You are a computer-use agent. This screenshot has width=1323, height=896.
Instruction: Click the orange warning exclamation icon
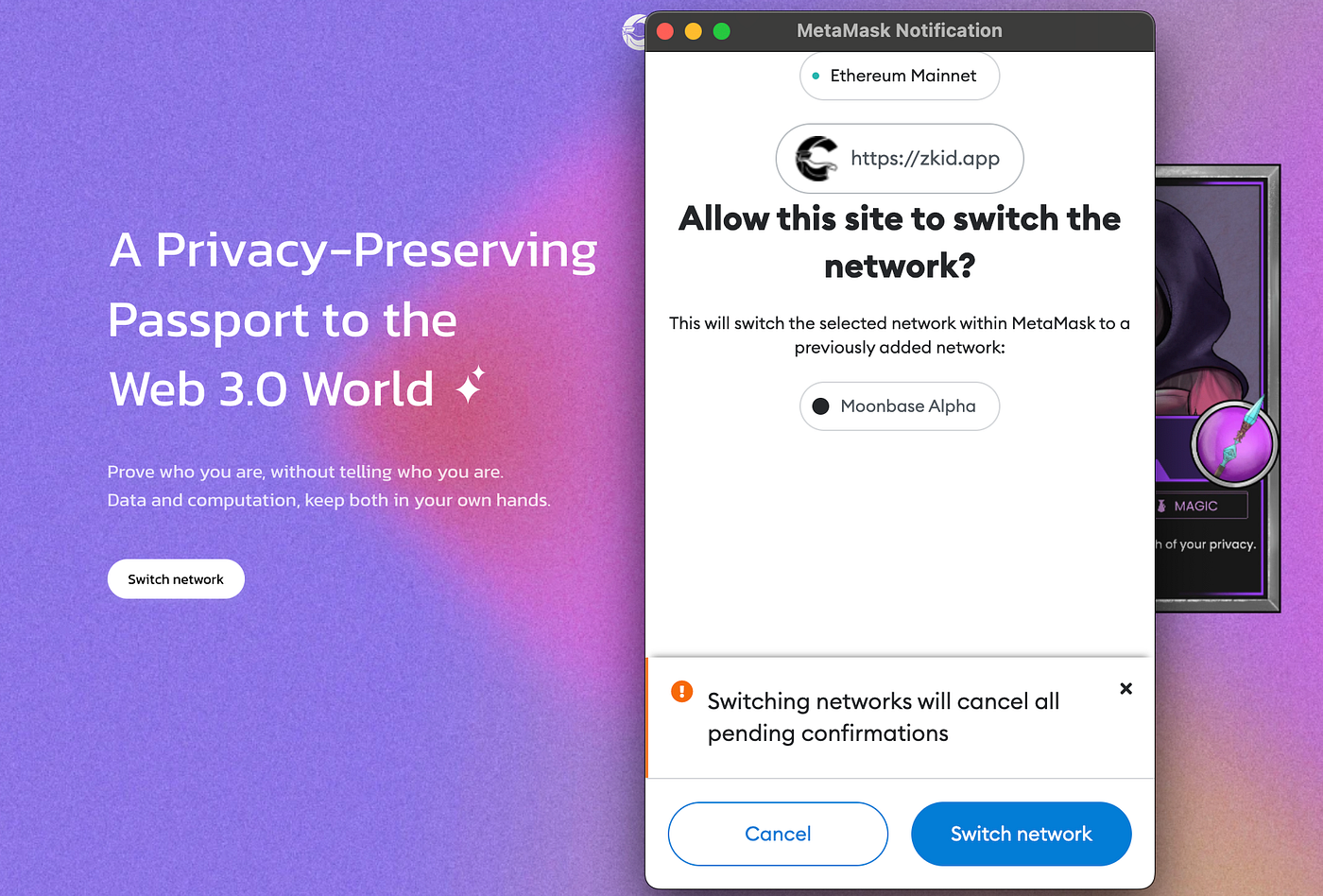681,691
